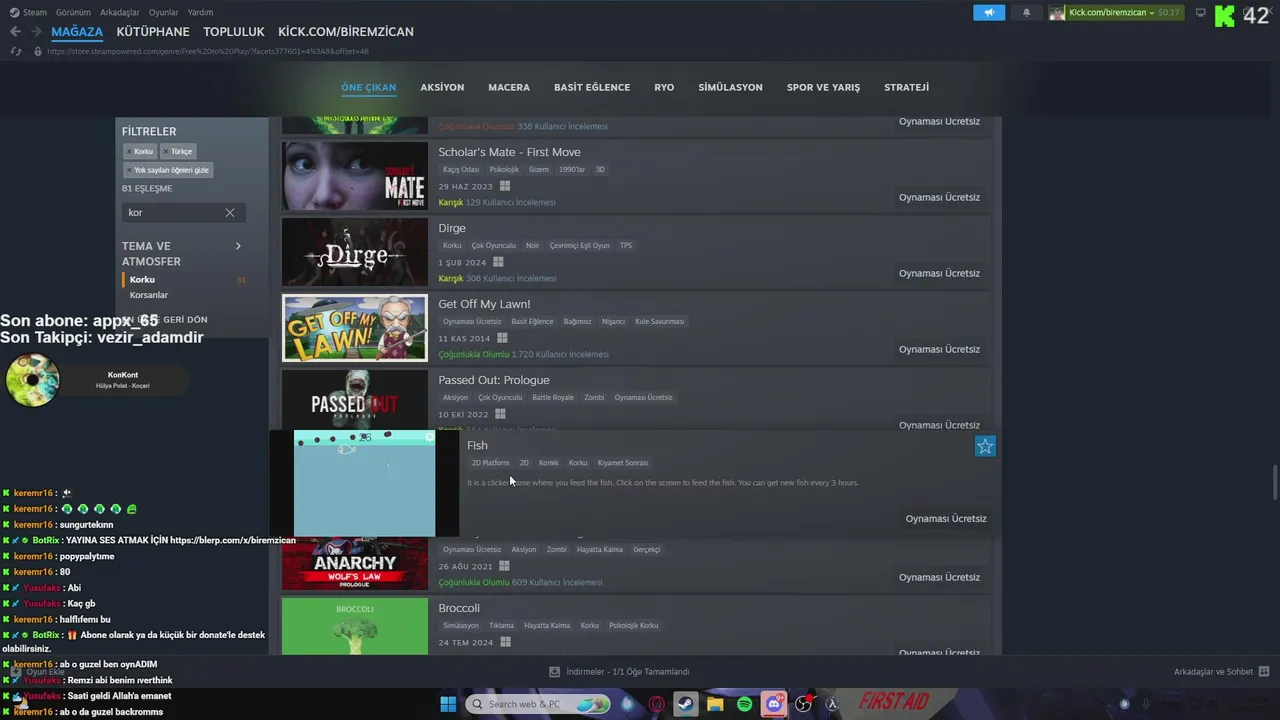Go to the MAĞAZA section
1280x720 pixels.
(77, 32)
